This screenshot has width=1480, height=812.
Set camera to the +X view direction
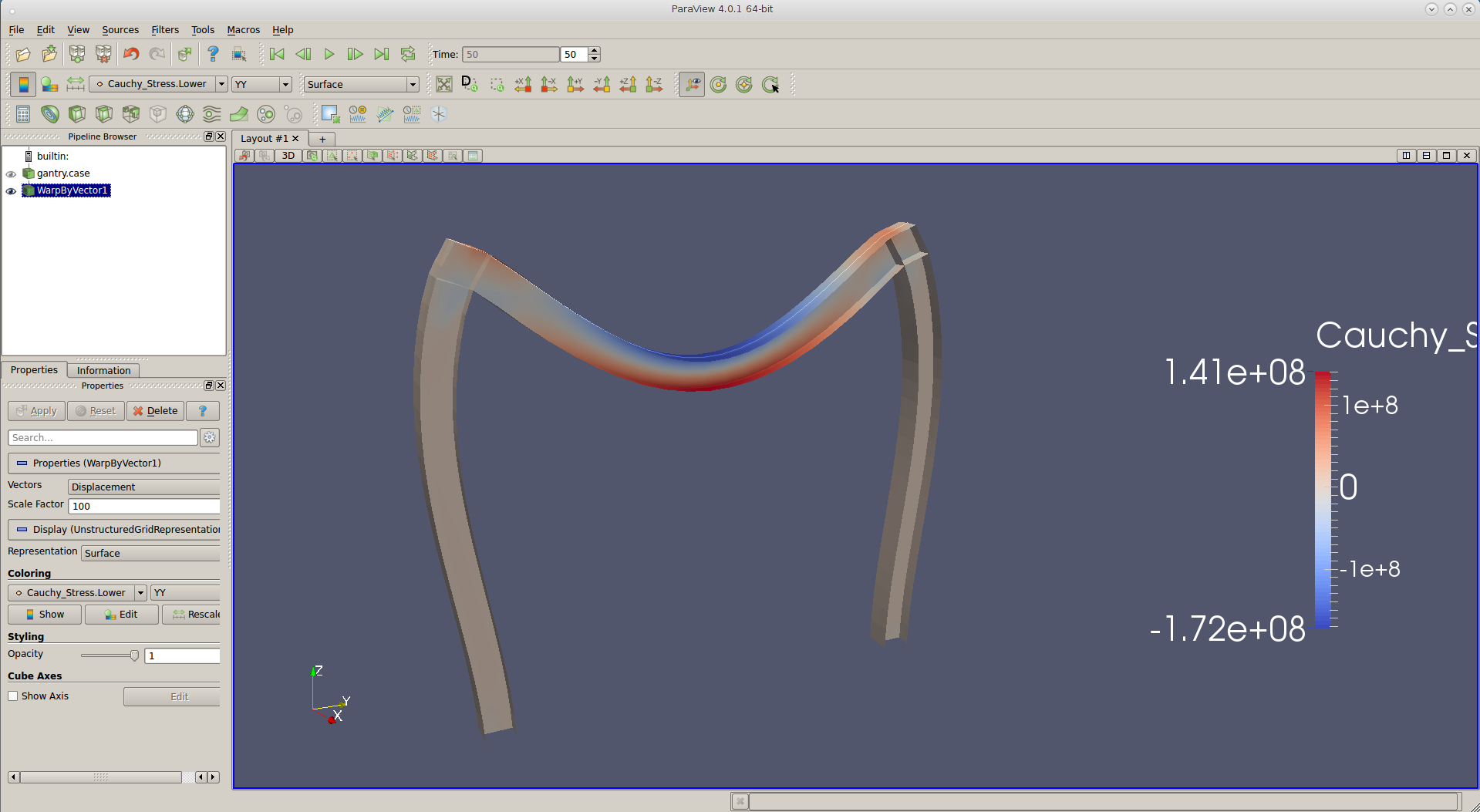point(524,84)
